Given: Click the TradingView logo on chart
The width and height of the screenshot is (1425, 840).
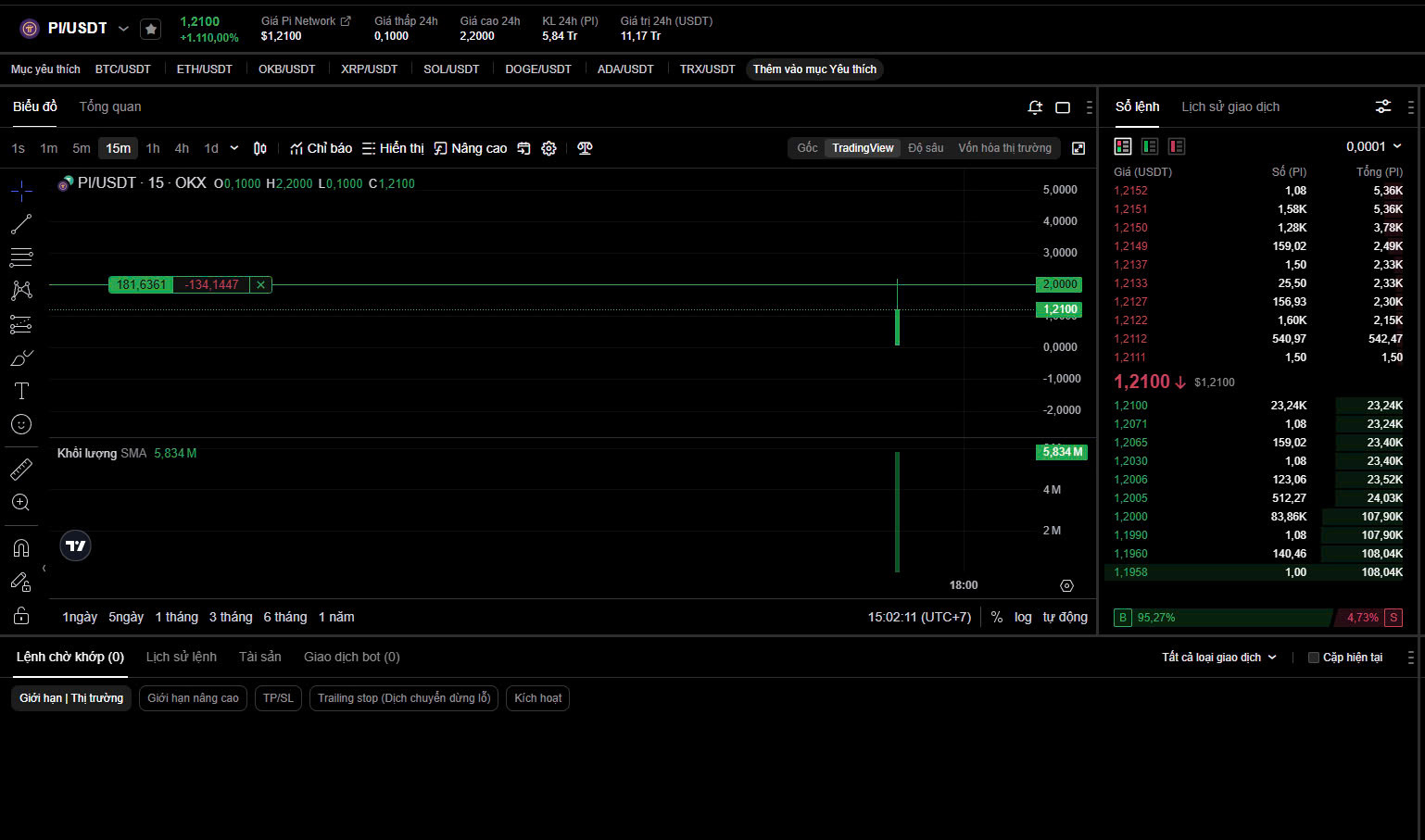Looking at the screenshot, I should (76, 545).
